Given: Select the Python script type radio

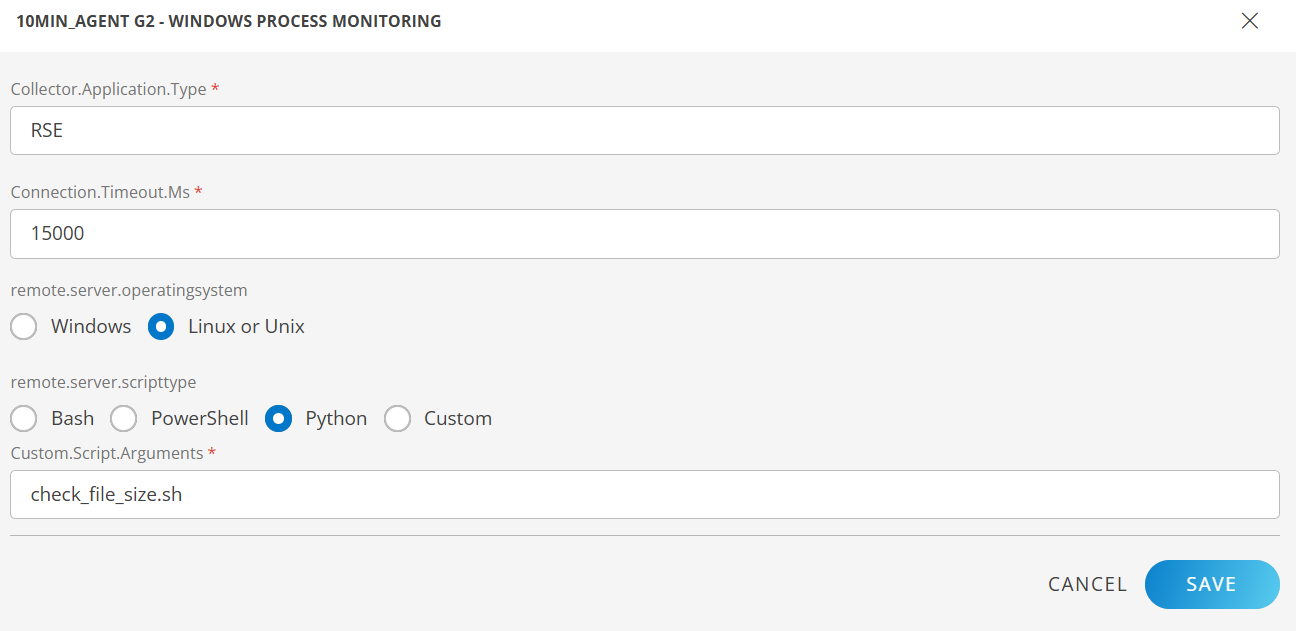Looking at the screenshot, I should 278,419.
